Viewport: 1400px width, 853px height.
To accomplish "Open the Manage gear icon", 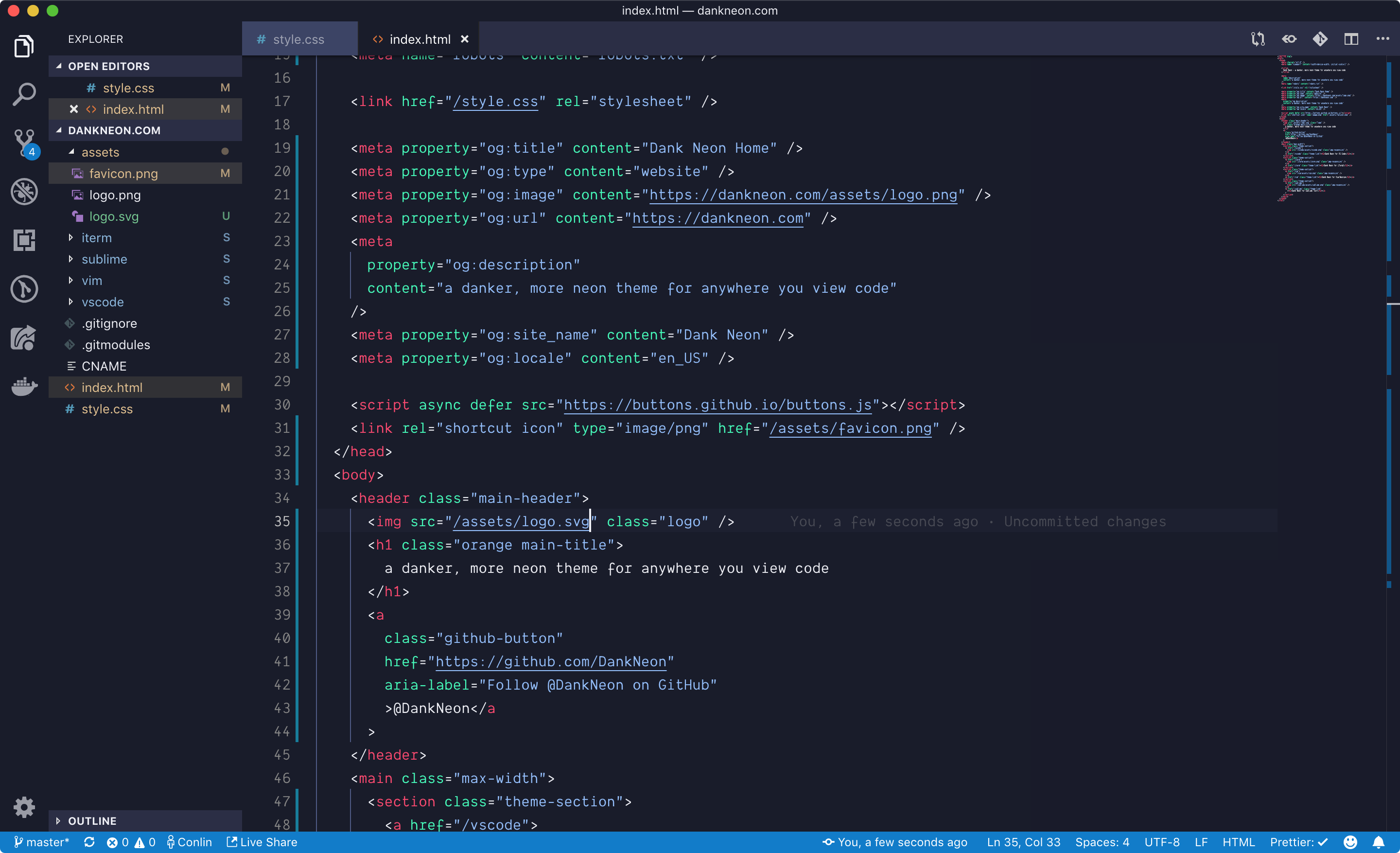I will [24, 806].
